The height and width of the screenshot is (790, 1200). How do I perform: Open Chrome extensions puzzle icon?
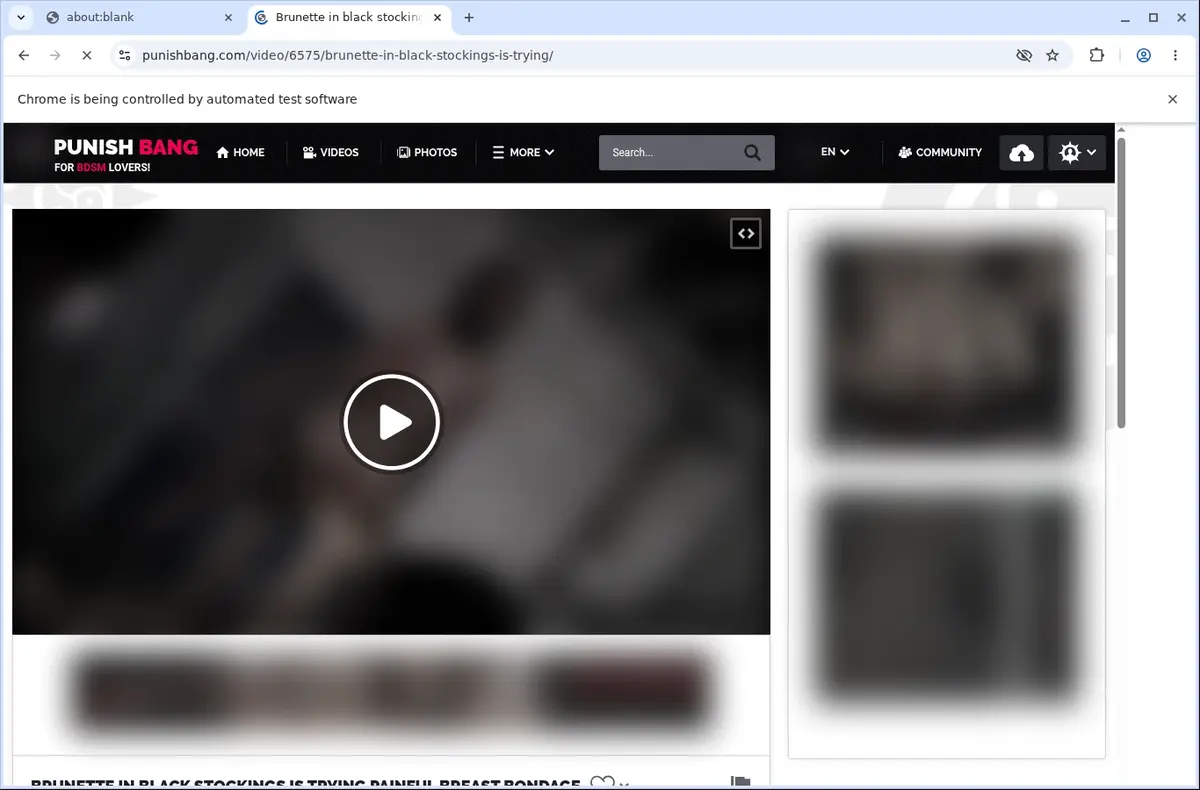pyautogui.click(x=1097, y=55)
